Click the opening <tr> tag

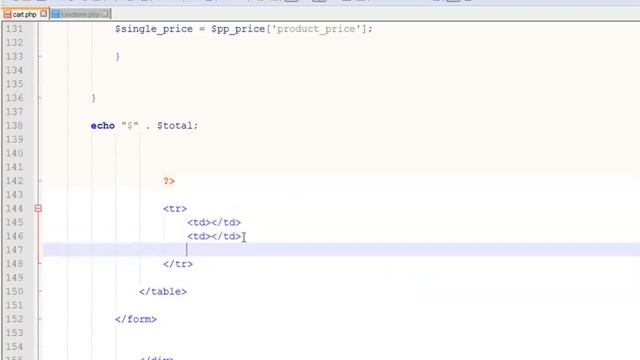pyautogui.click(x=175, y=209)
